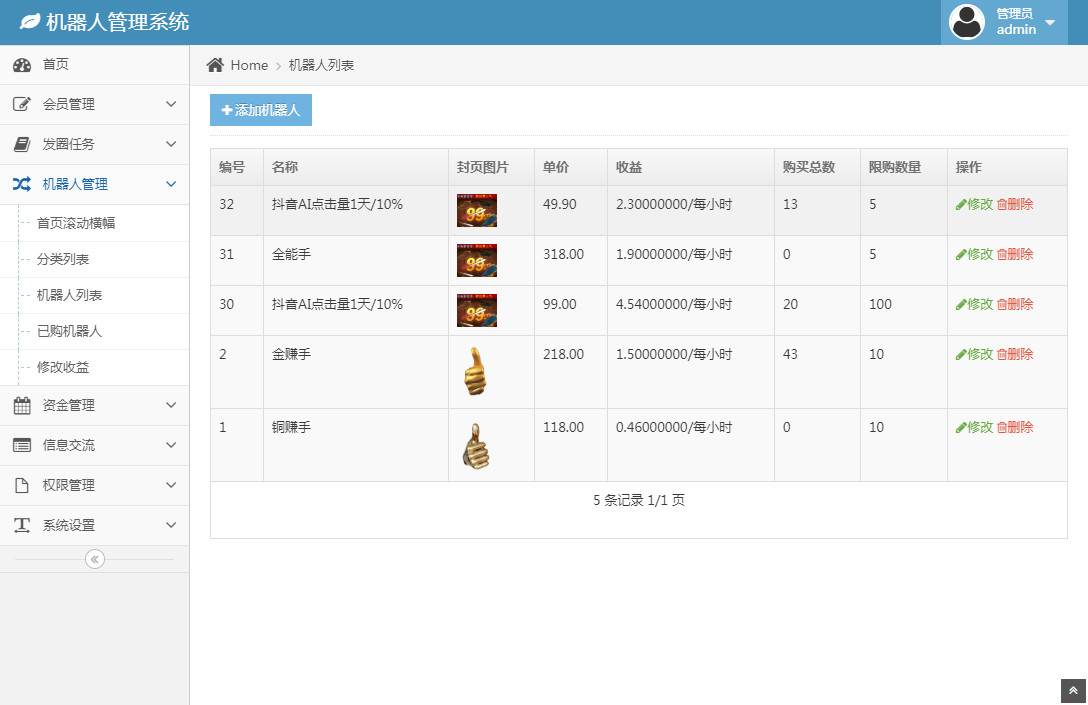Click the 添加机器人 button
1088x705 pixels.
pyautogui.click(x=261, y=110)
